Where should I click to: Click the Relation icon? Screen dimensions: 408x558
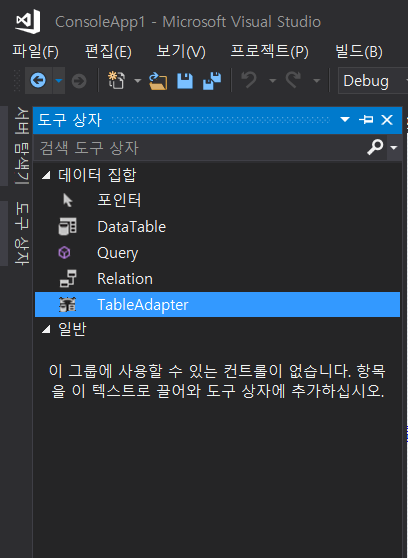[x=68, y=279]
